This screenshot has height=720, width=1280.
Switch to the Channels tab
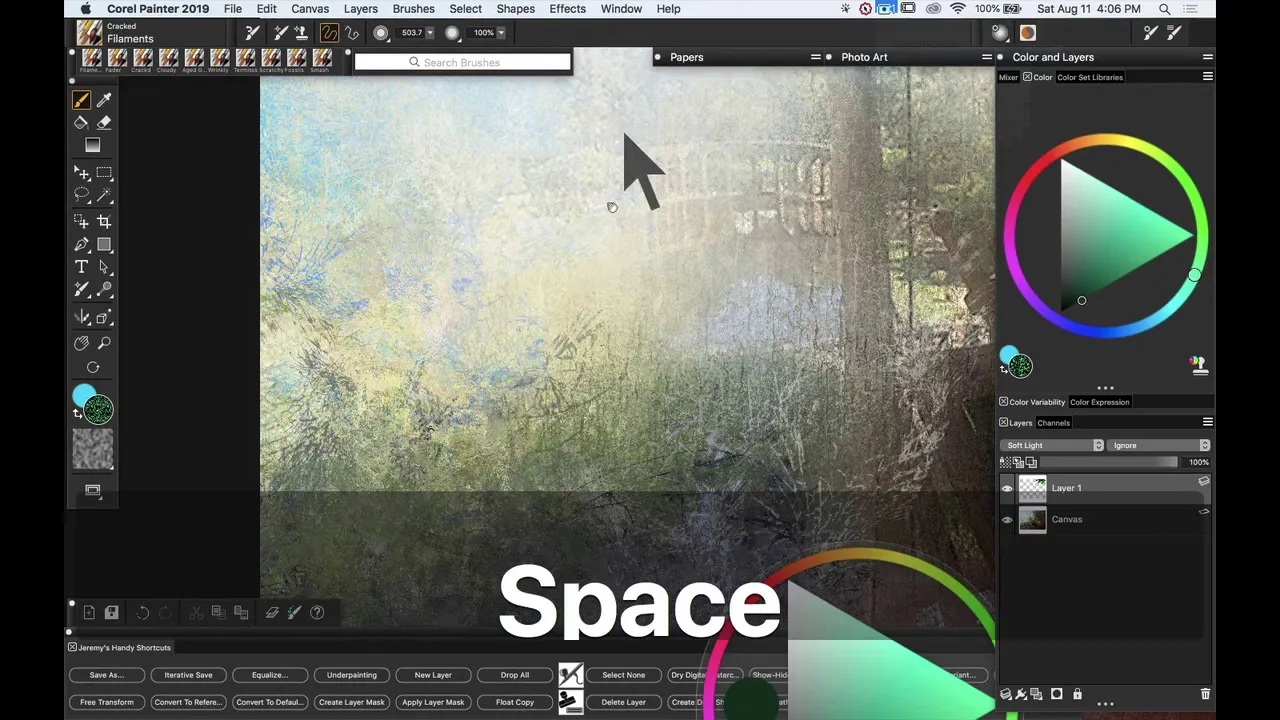(1053, 423)
